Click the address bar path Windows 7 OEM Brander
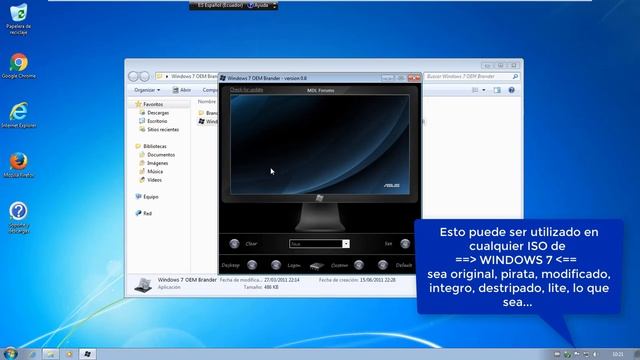Viewport: 640px width, 360px height. pos(194,76)
